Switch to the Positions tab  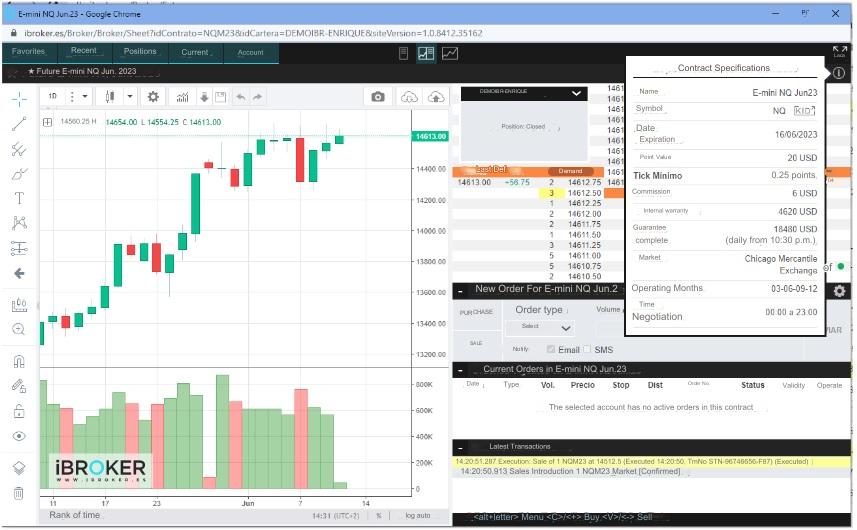click(140, 52)
